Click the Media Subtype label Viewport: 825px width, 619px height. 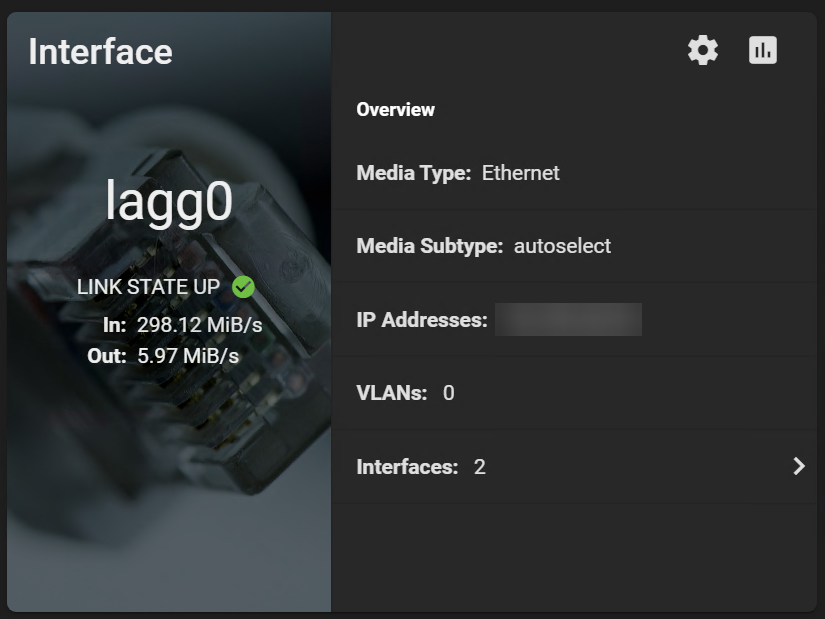point(429,246)
